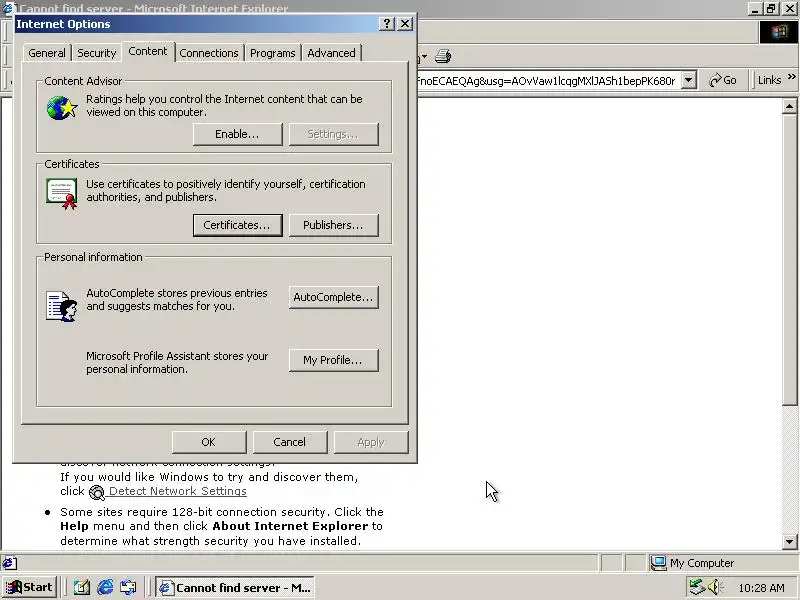Click the dialog help question mark button
800x600 pixels.
point(387,24)
